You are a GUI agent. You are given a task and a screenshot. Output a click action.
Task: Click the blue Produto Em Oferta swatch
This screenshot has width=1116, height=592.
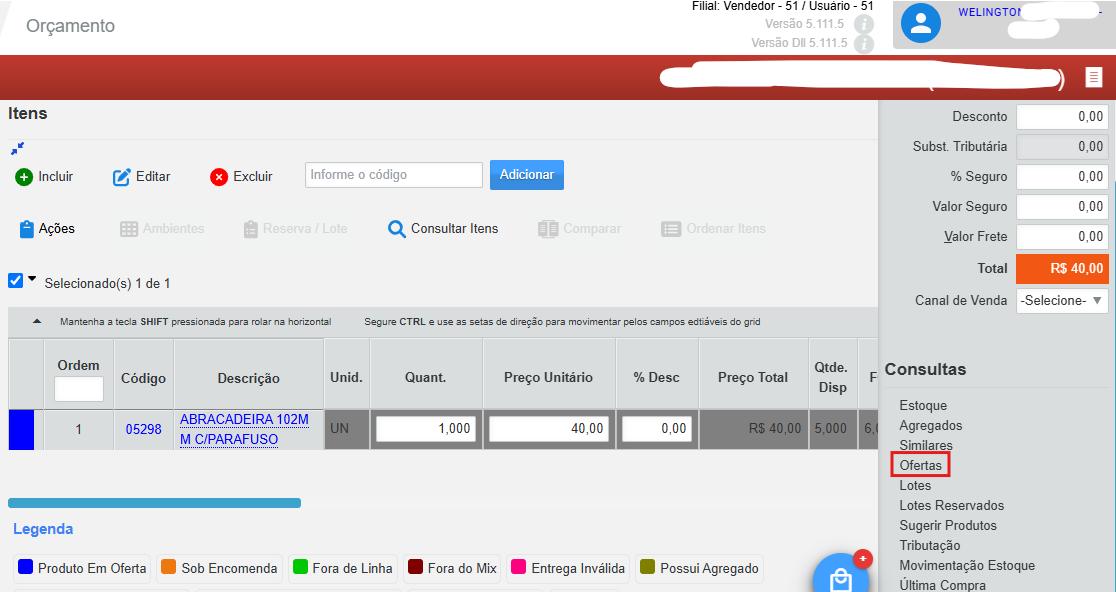click(x=26, y=567)
